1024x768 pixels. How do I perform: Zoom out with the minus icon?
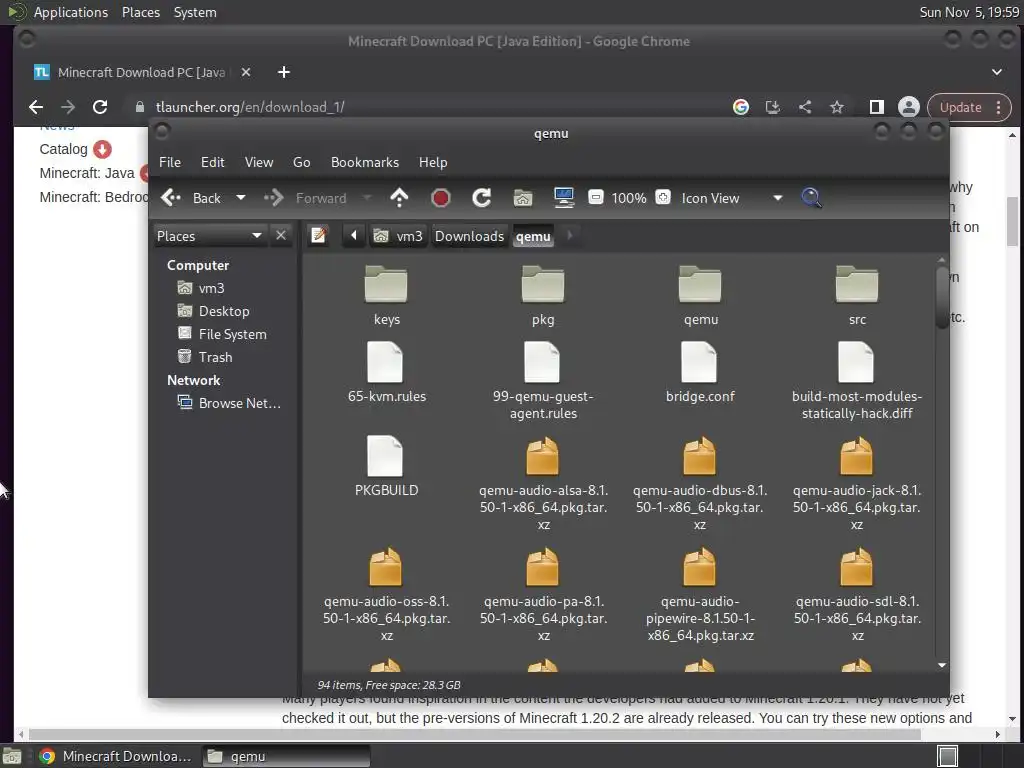click(x=596, y=197)
